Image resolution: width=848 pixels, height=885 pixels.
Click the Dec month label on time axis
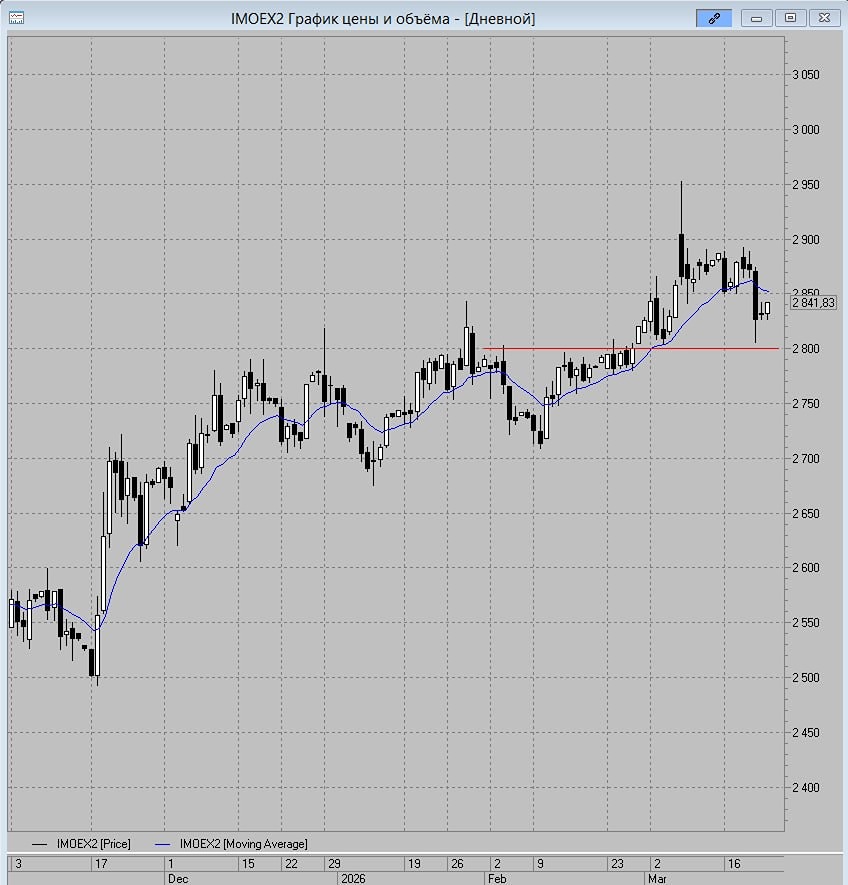178,879
